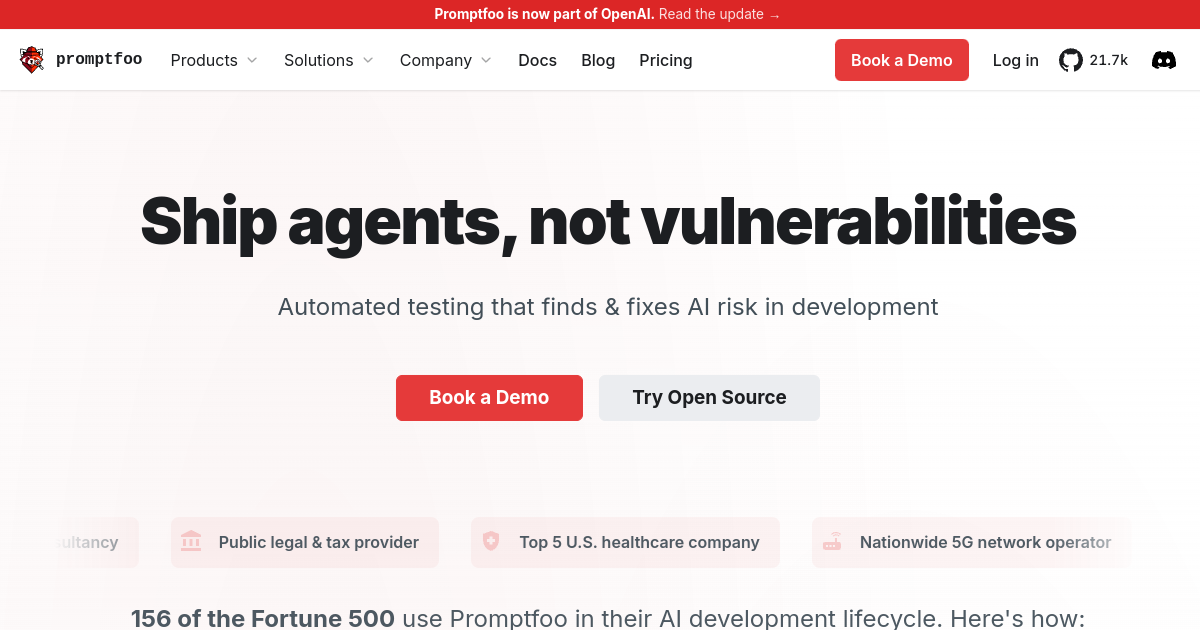Expand the Products dropdown menu
The height and width of the screenshot is (630, 1200).
(x=214, y=60)
